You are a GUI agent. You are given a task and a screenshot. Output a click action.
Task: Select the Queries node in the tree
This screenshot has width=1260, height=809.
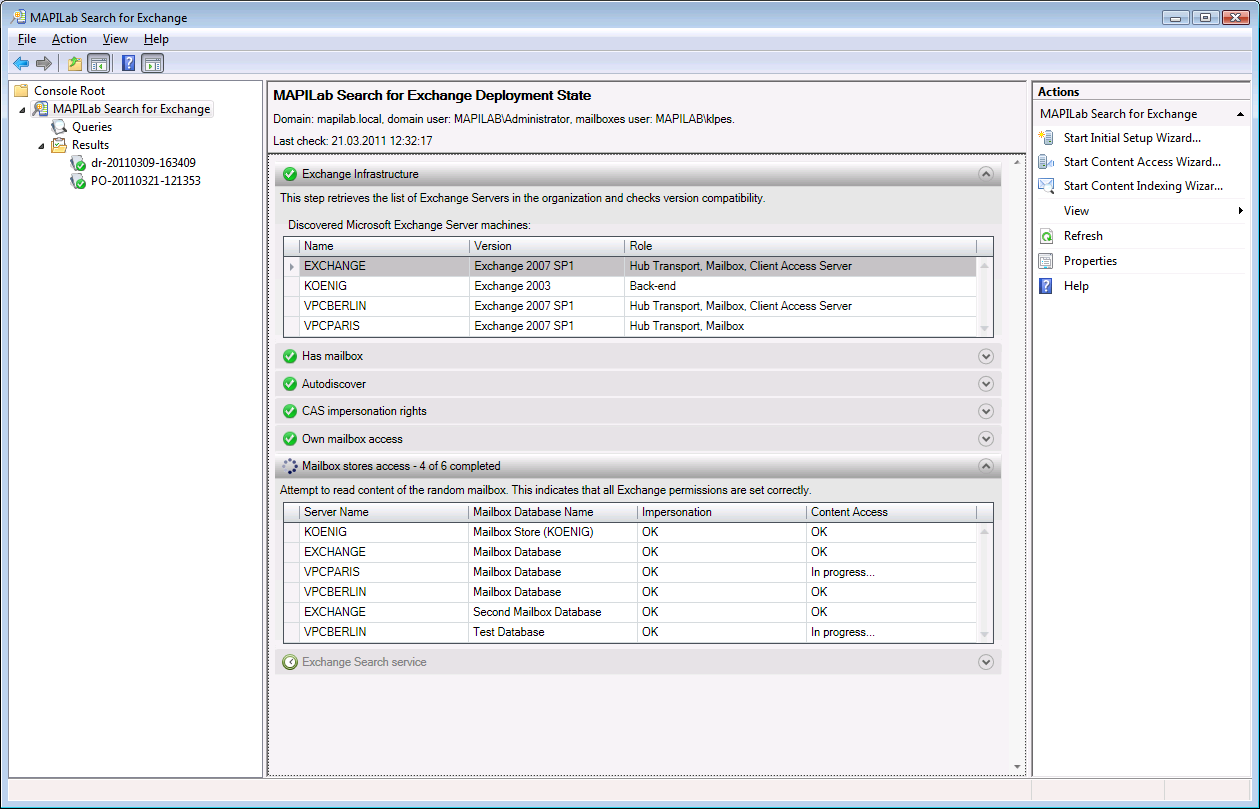click(91, 127)
